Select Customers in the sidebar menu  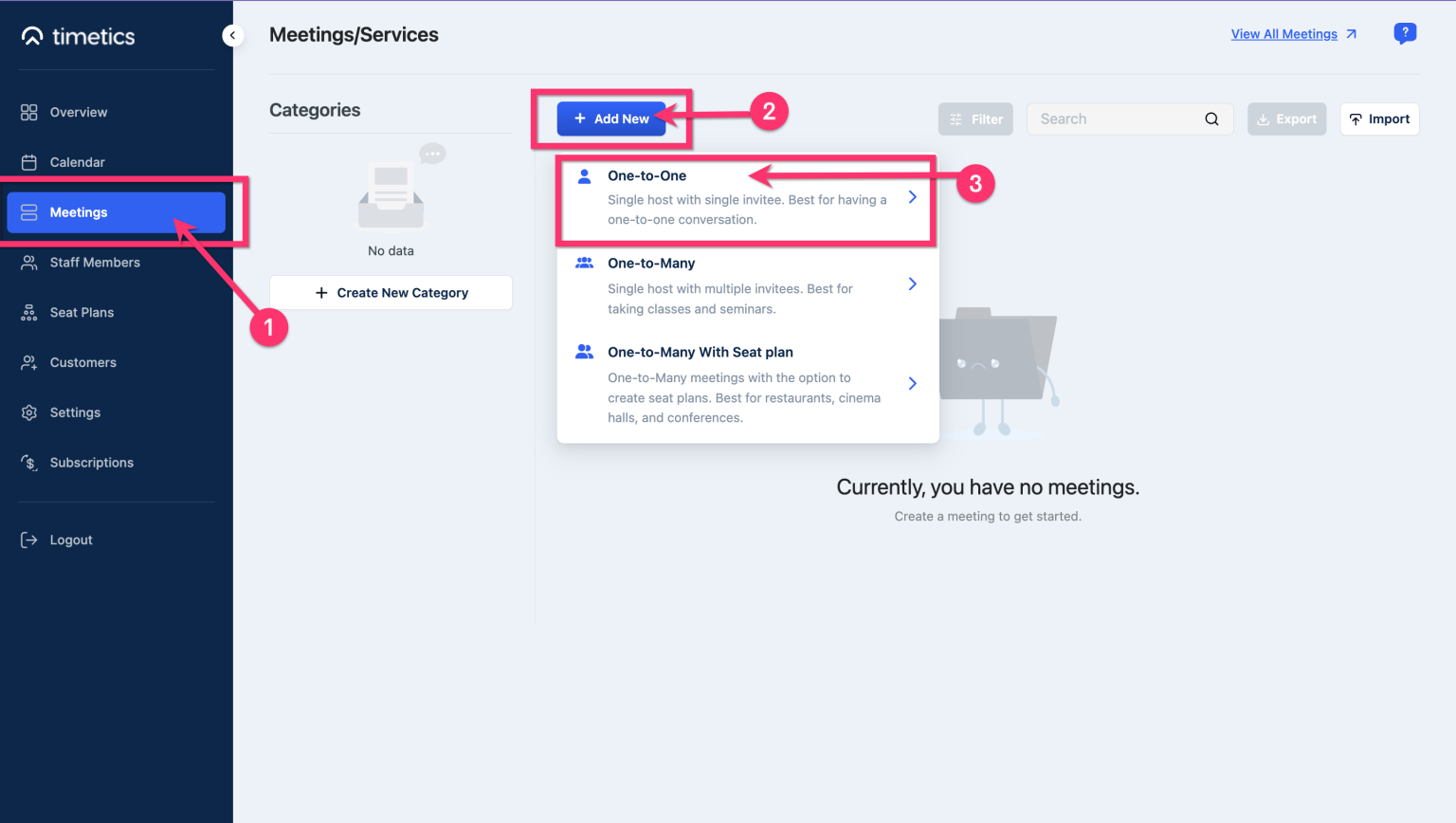83,362
